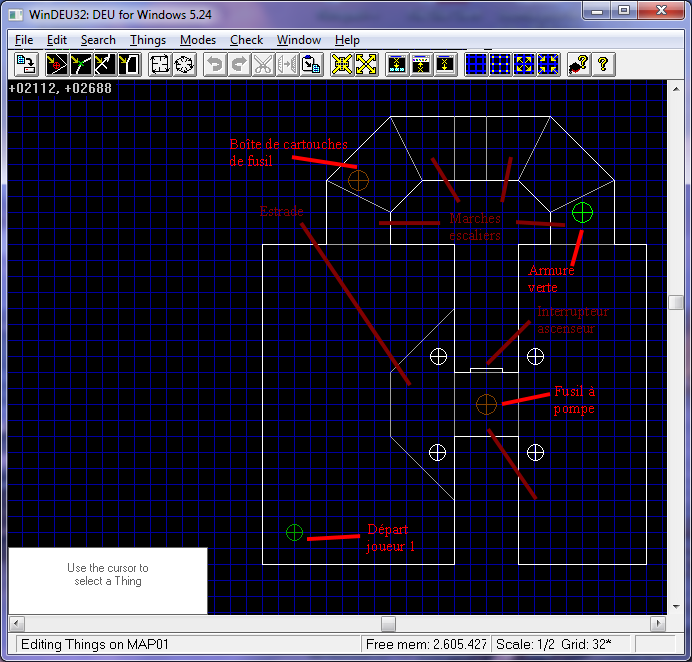692x662 pixels.
Task: Click the horizontal scrollbar thumb
Action: coord(388,624)
